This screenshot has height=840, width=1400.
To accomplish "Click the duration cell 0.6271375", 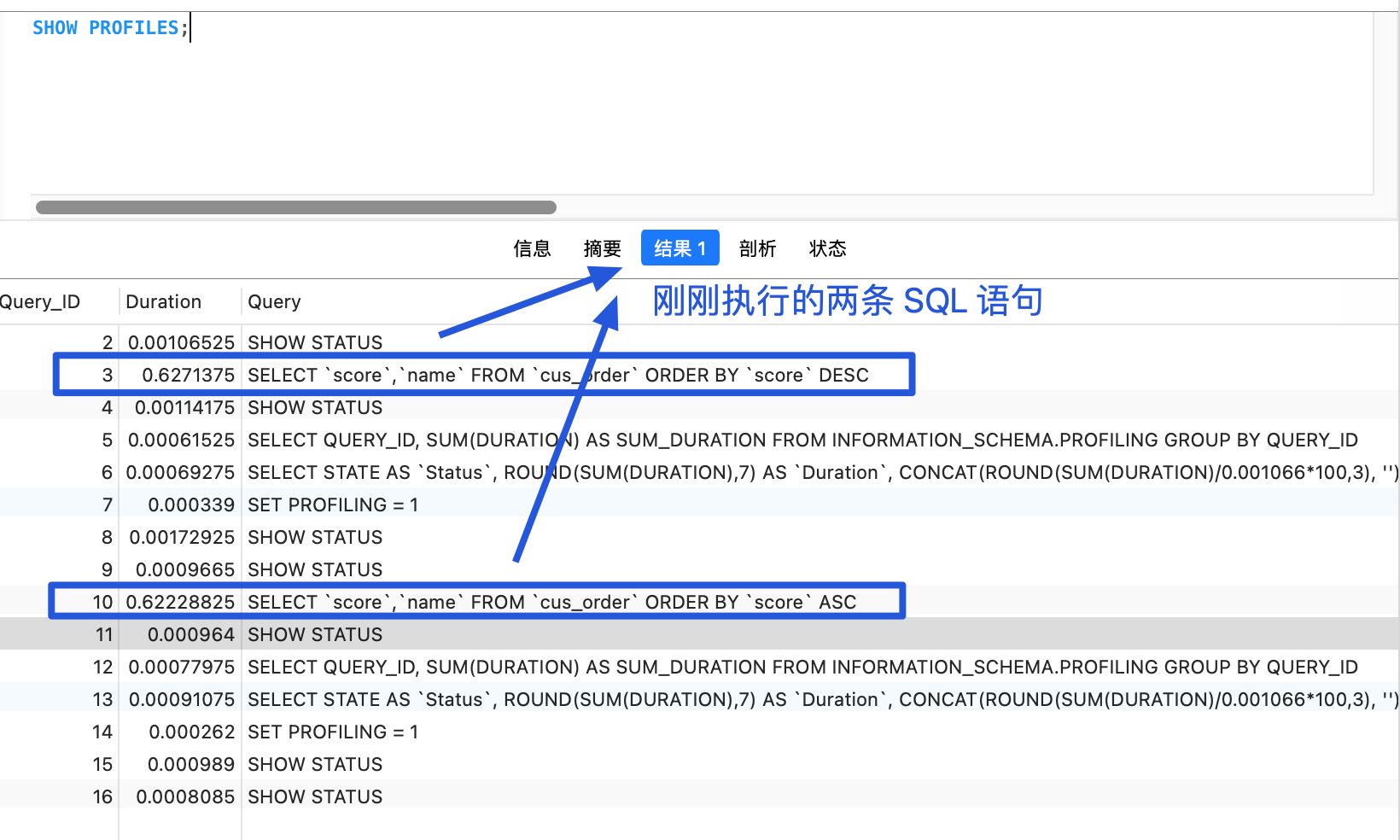I will 188,376.
